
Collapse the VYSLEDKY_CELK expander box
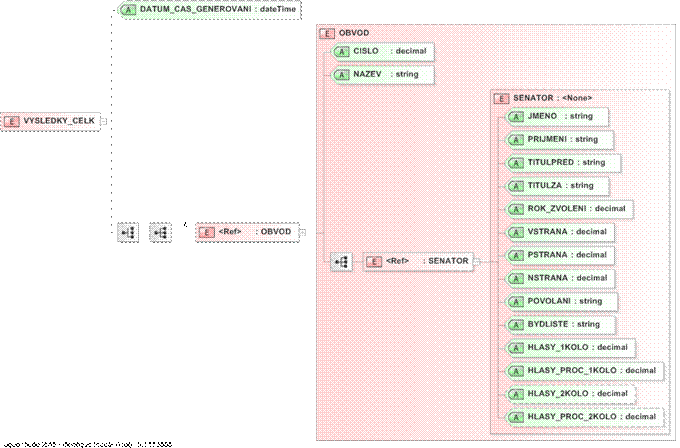(x=103, y=121)
